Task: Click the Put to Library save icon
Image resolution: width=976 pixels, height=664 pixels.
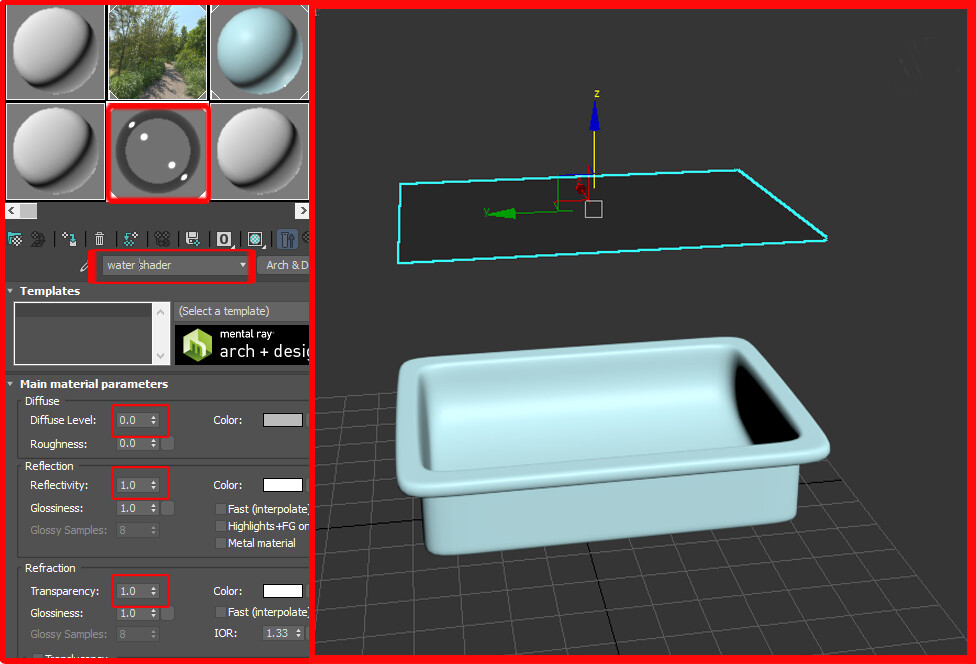Action: pyautogui.click(x=192, y=238)
